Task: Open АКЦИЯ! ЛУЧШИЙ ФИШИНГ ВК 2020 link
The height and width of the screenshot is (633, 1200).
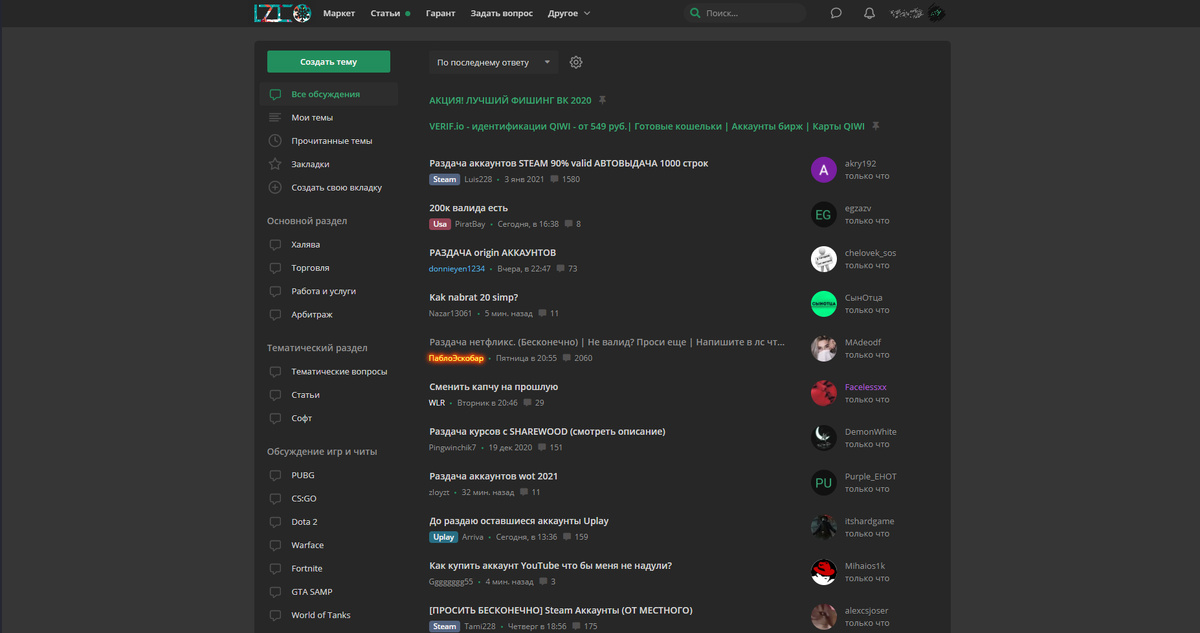Action: click(510, 101)
